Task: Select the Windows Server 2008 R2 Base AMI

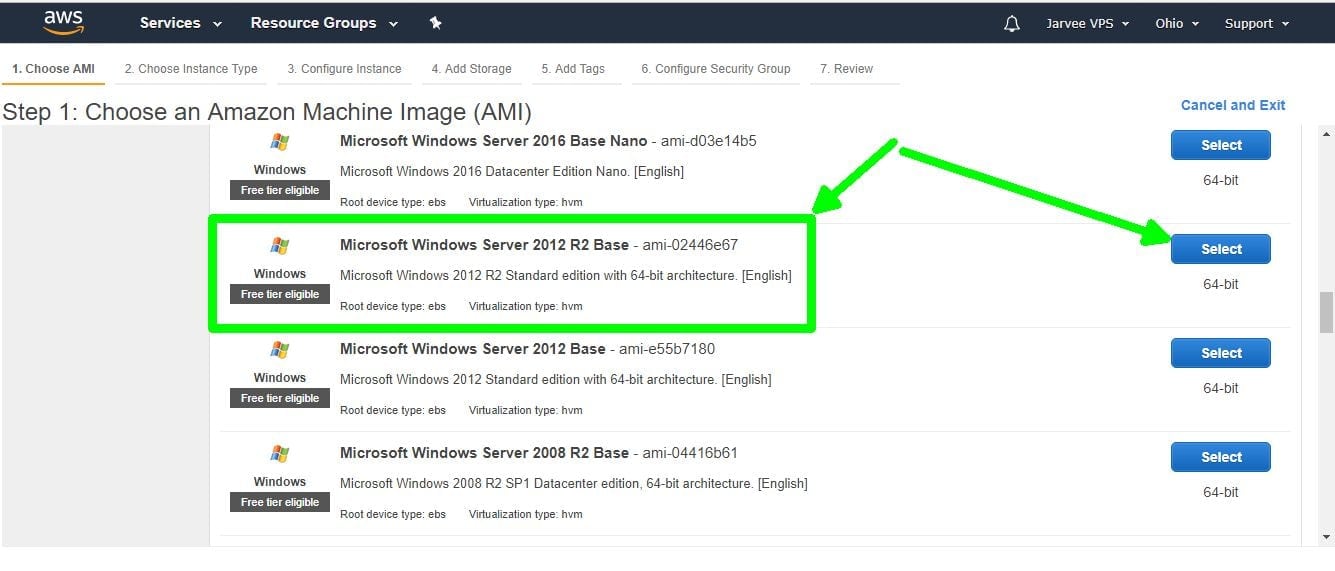Action: tap(1221, 457)
